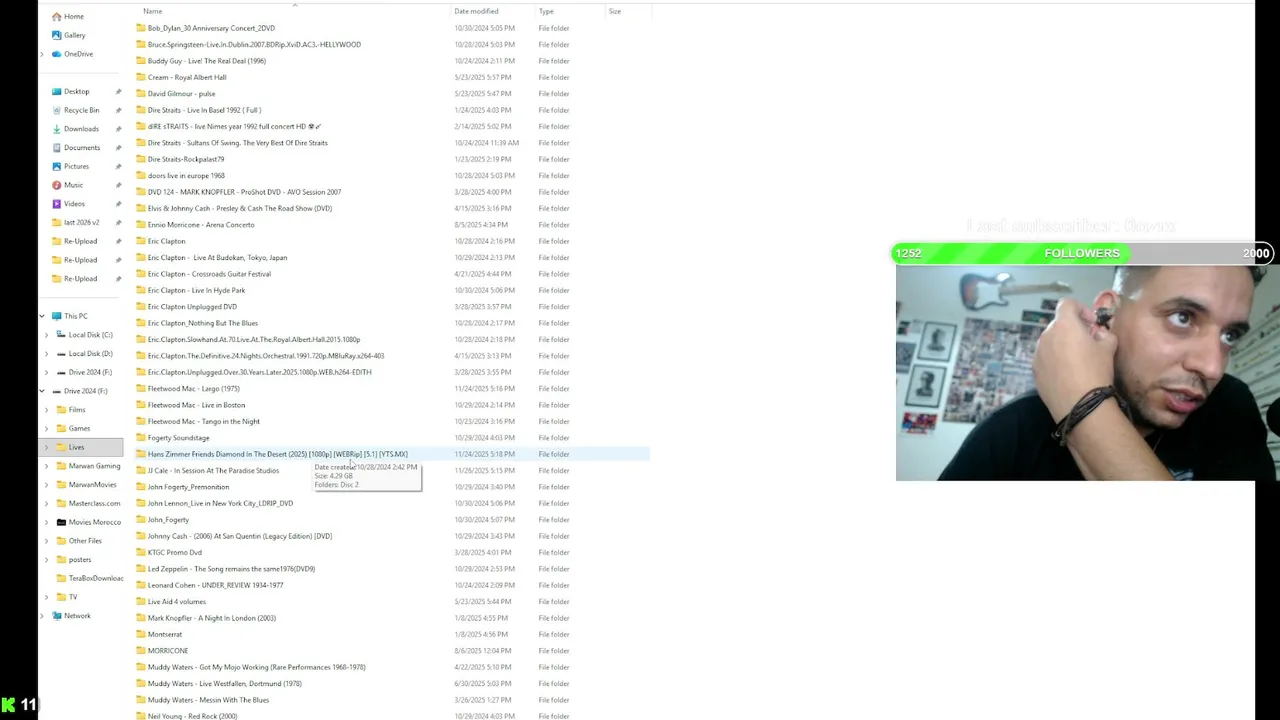The width and height of the screenshot is (1280, 720).
Task: Click the Home icon in the navigation pane
Action: point(56,16)
